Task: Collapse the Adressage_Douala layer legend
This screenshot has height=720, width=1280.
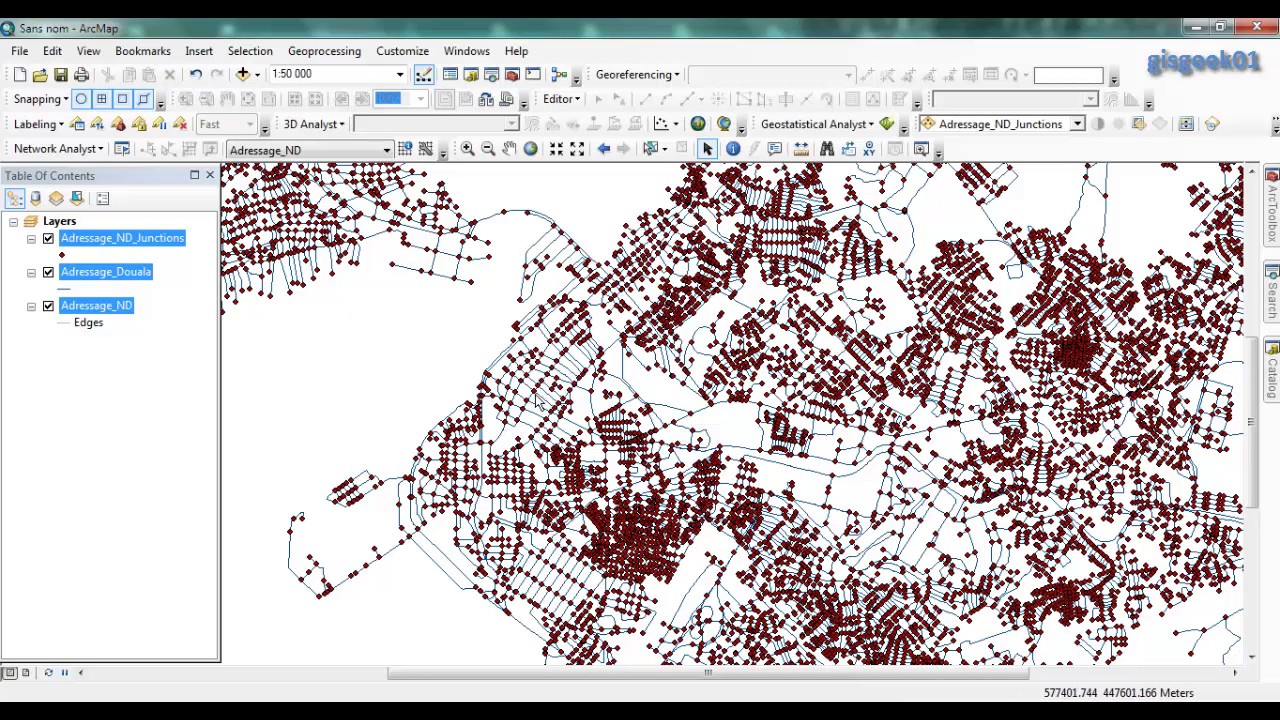Action: click(31, 272)
